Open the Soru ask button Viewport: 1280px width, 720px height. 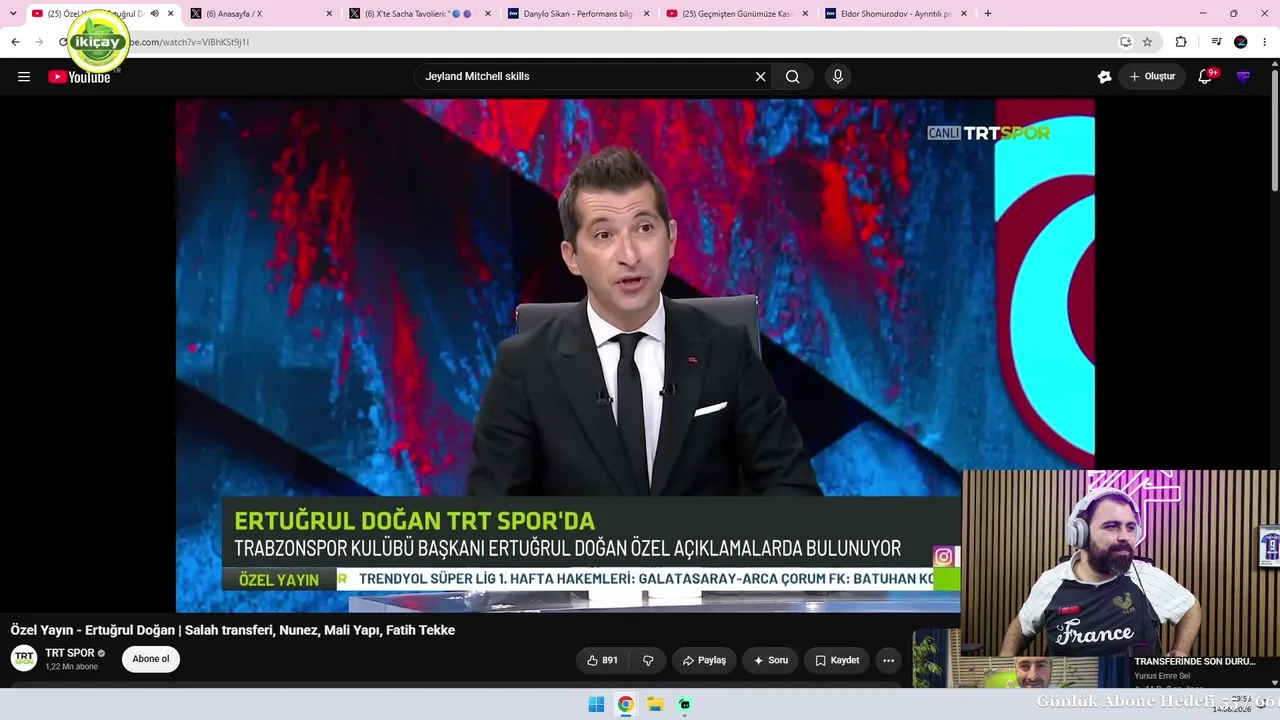point(770,660)
